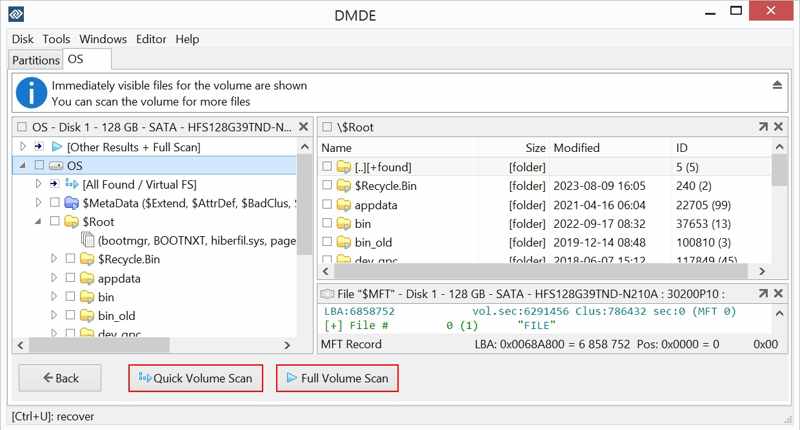
Task: Open the Help menu
Action: [187, 39]
